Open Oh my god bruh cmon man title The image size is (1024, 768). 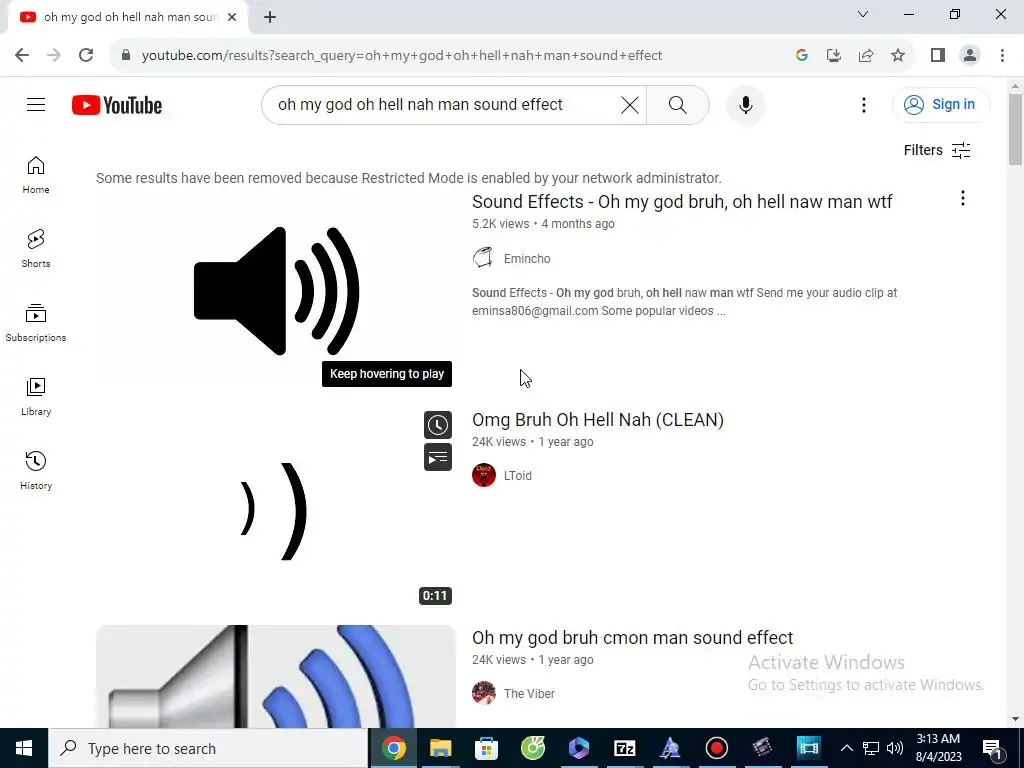click(x=632, y=637)
